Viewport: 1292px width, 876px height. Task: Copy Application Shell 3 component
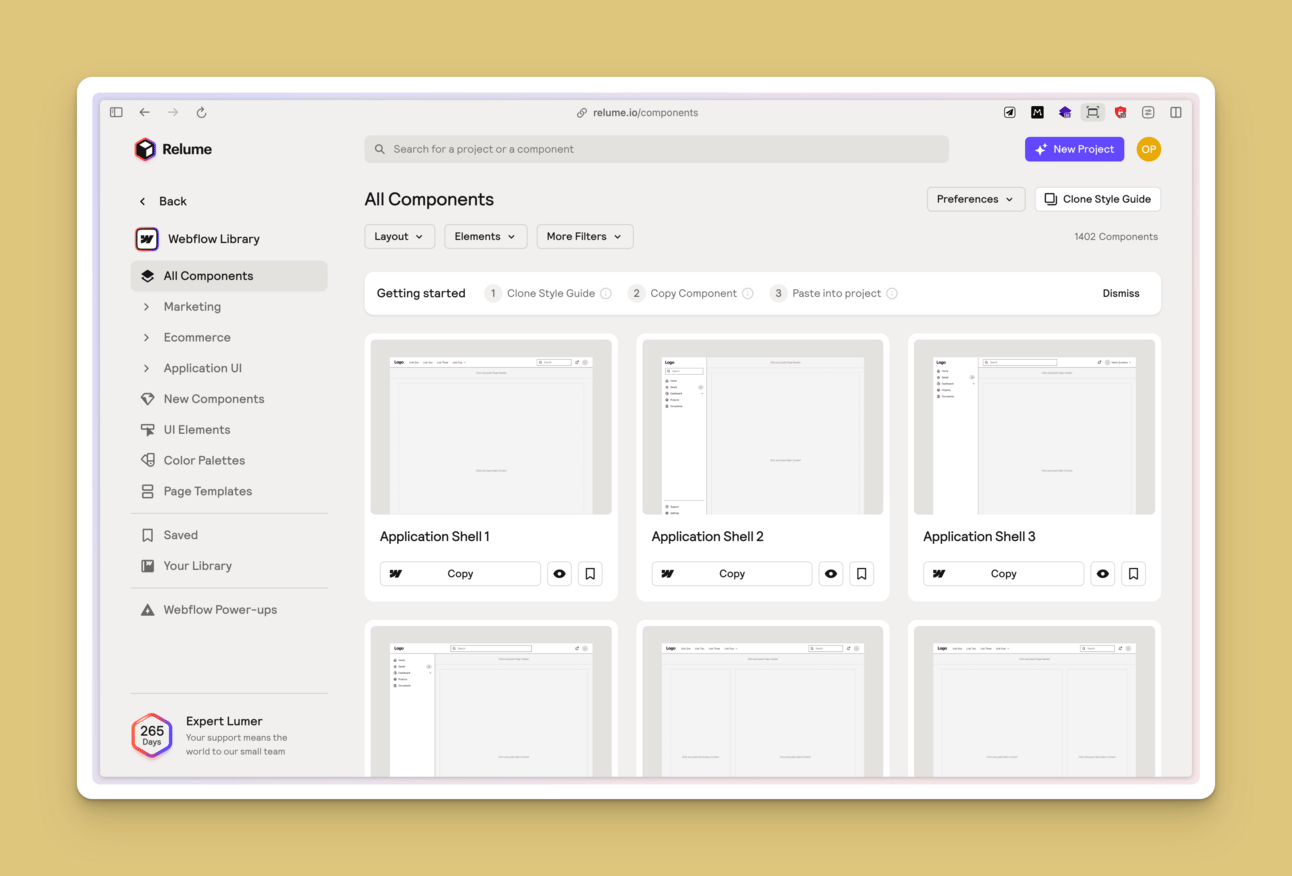pyautogui.click(x=1003, y=574)
